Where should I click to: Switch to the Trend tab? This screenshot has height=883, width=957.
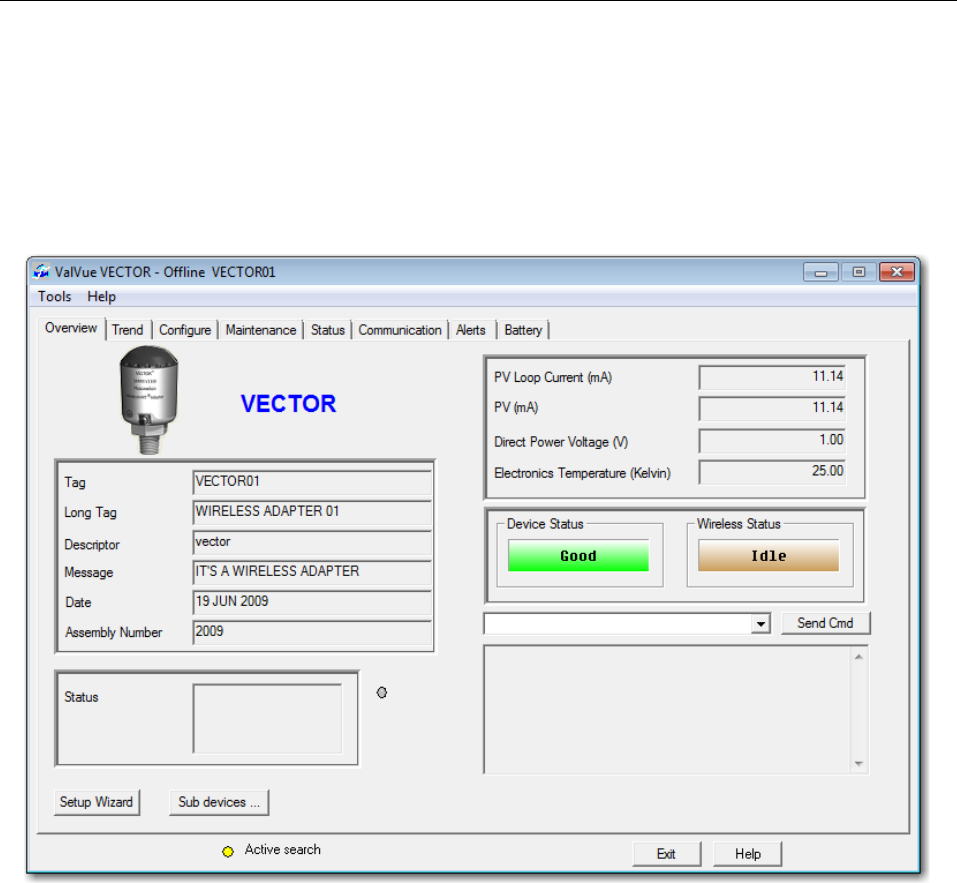pyautogui.click(x=128, y=330)
